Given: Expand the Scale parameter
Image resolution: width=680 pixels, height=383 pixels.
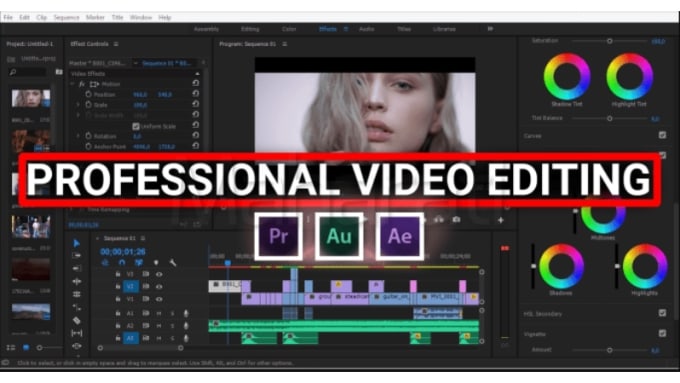Looking at the screenshot, I should click(x=78, y=105).
